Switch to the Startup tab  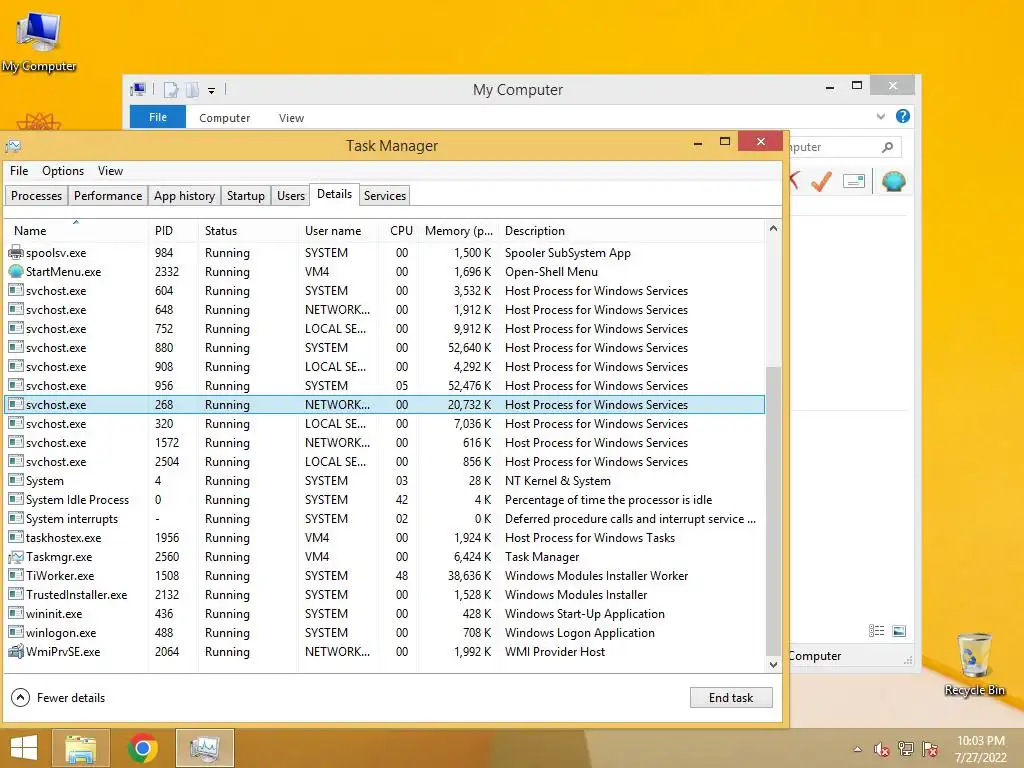point(246,196)
